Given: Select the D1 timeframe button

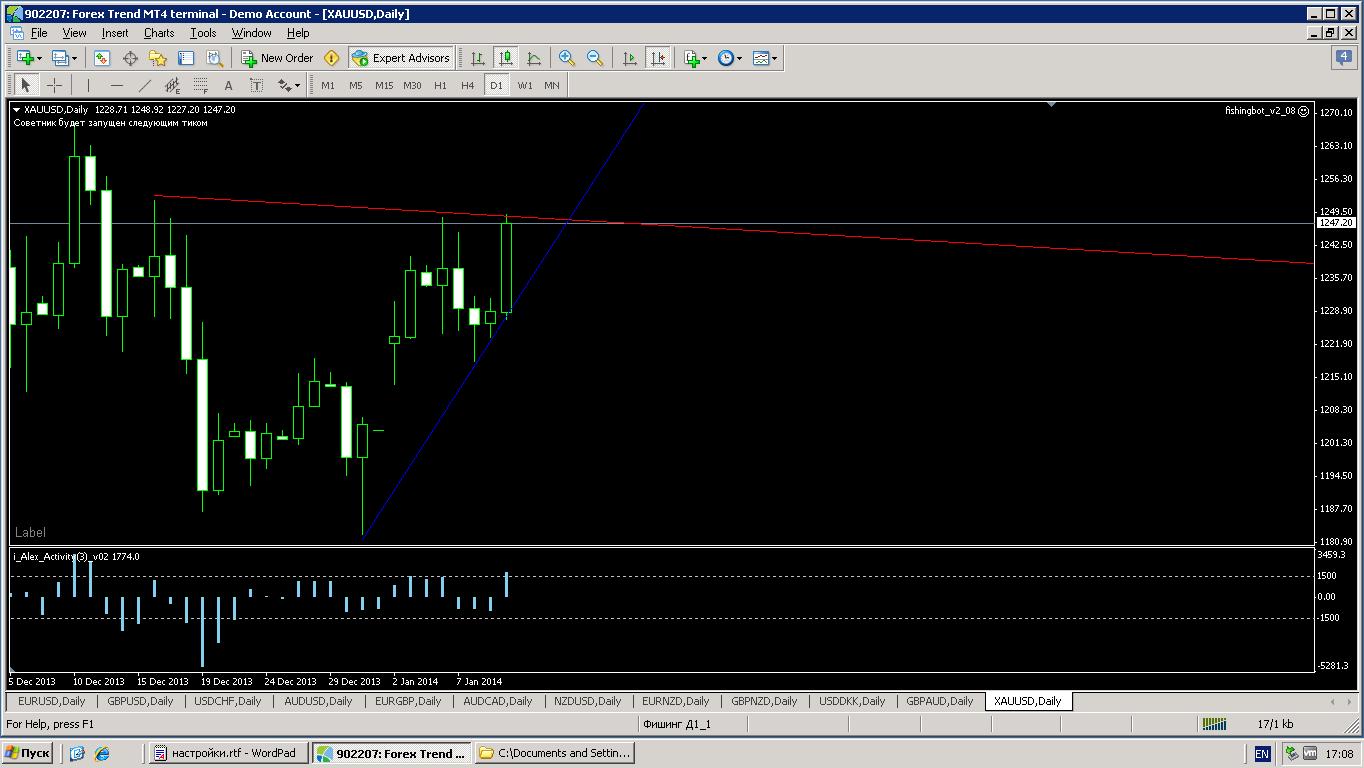Looking at the screenshot, I should 496,85.
